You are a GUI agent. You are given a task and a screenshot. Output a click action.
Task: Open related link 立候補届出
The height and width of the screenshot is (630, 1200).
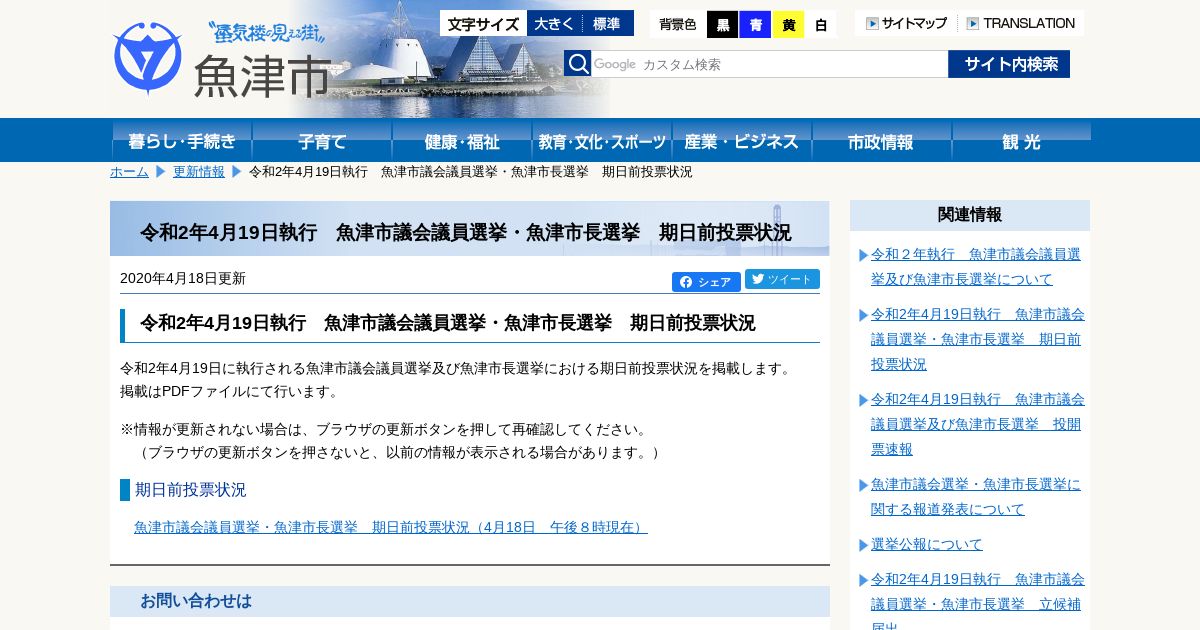click(x=977, y=600)
